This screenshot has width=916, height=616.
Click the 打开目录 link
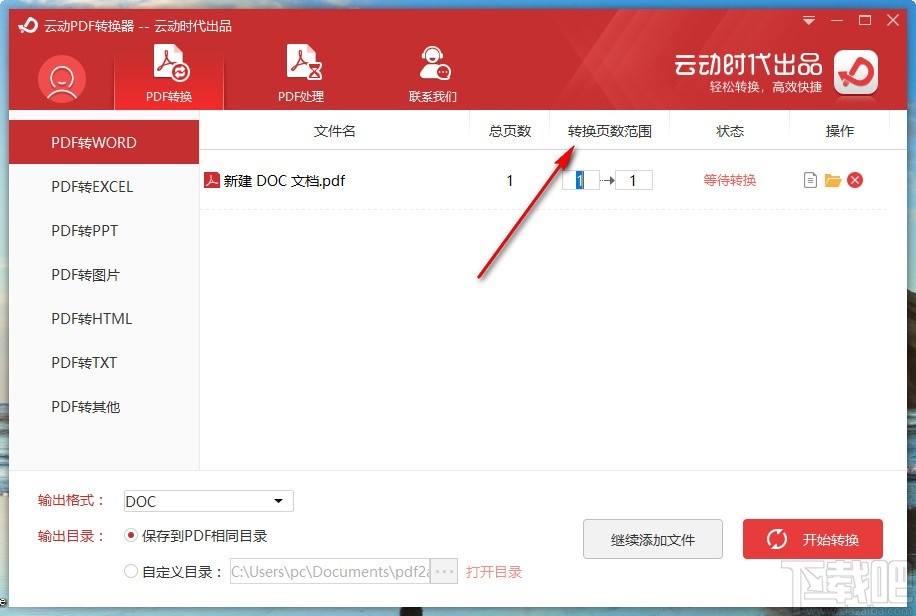click(x=494, y=571)
